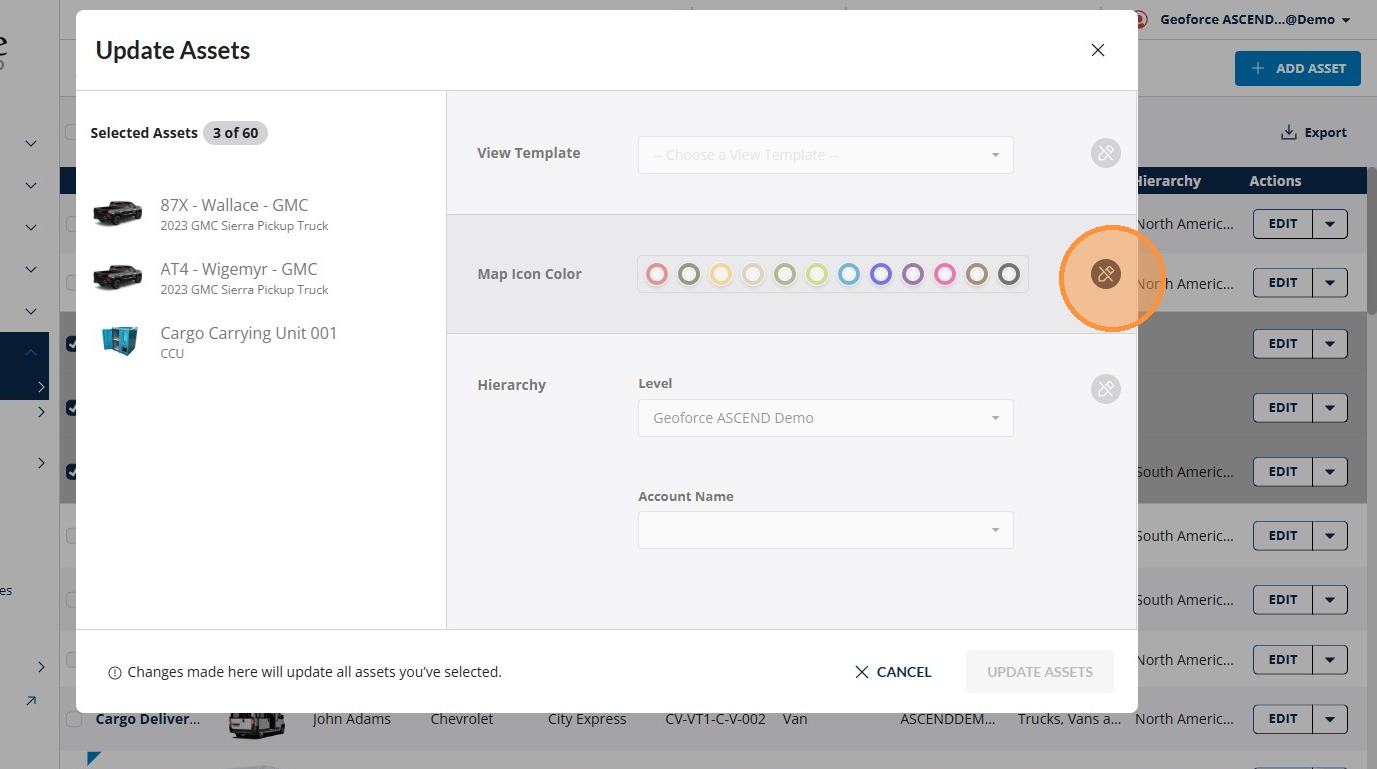Image resolution: width=1377 pixels, height=769 pixels.
Task: Click the 'John Adams' cell
Action: pyautogui.click(x=351, y=719)
